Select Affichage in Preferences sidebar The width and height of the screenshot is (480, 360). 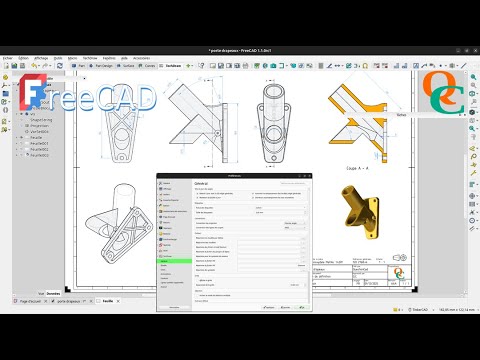point(167,189)
